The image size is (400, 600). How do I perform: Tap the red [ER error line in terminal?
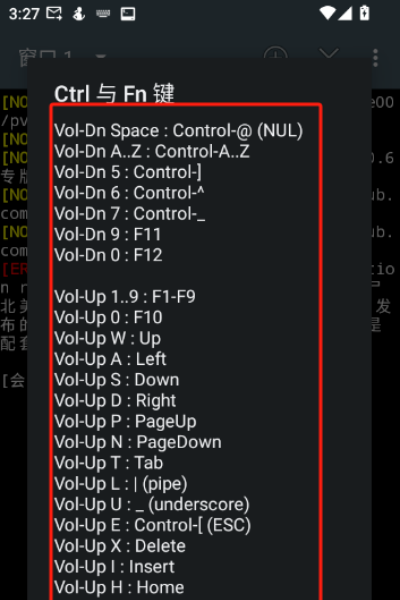(x=14, y=269)
